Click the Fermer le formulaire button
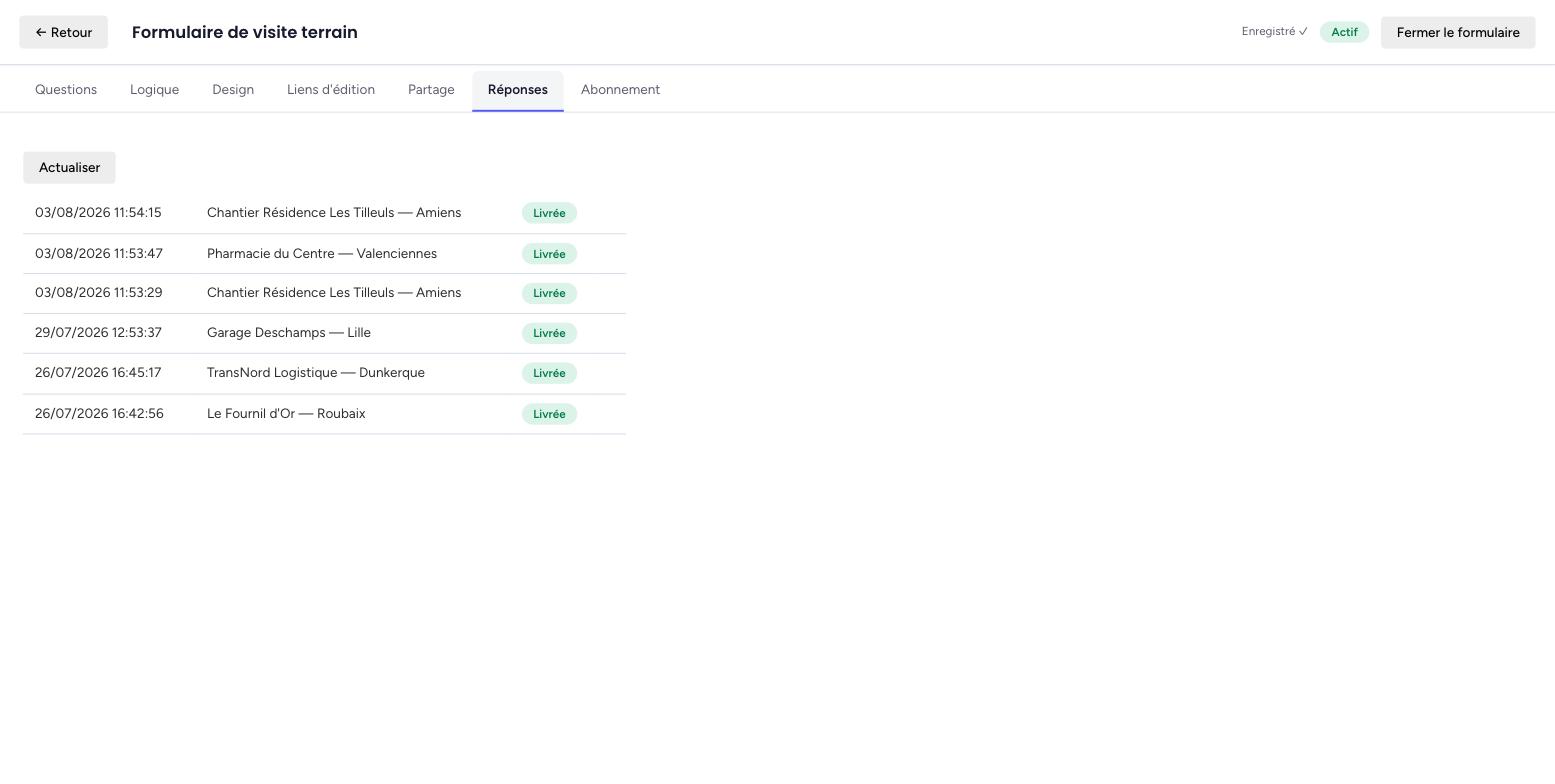This screenshot has width=1555, height=784. (x=1458, y=32)
